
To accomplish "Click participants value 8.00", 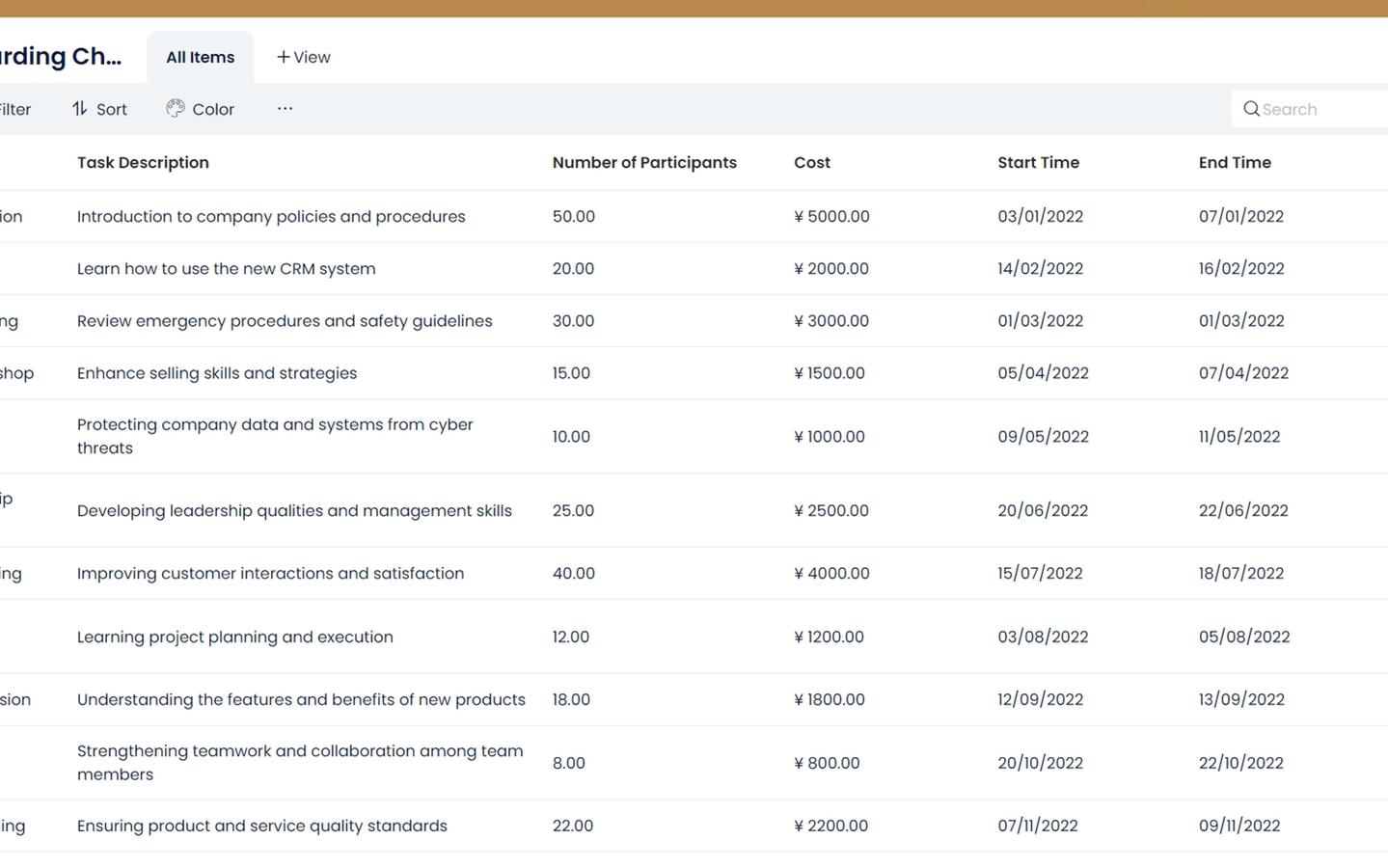I will tap(569, 762).
